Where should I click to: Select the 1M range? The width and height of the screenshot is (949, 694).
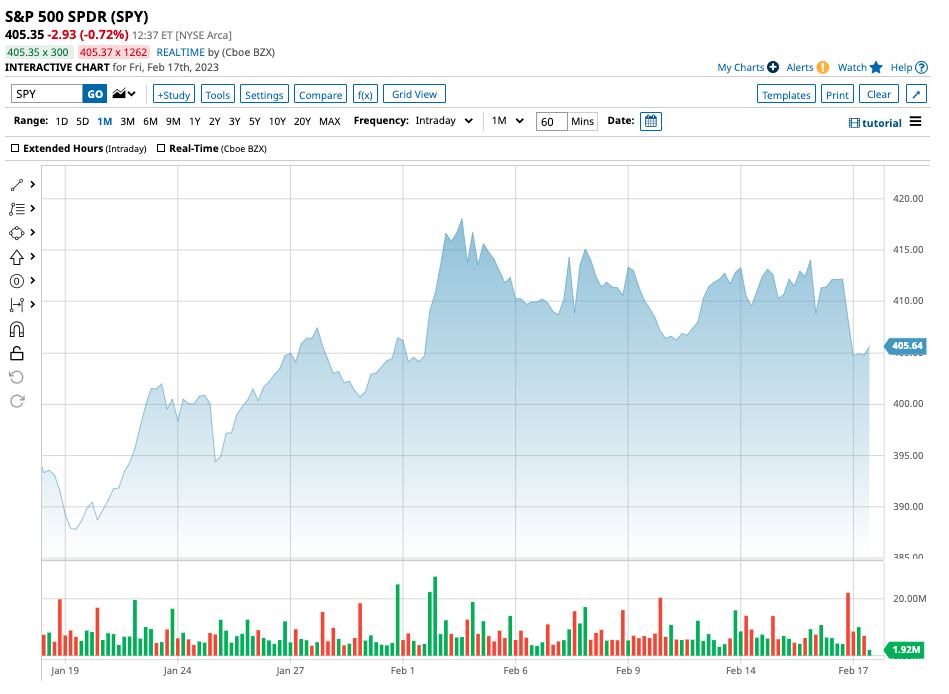105,122
